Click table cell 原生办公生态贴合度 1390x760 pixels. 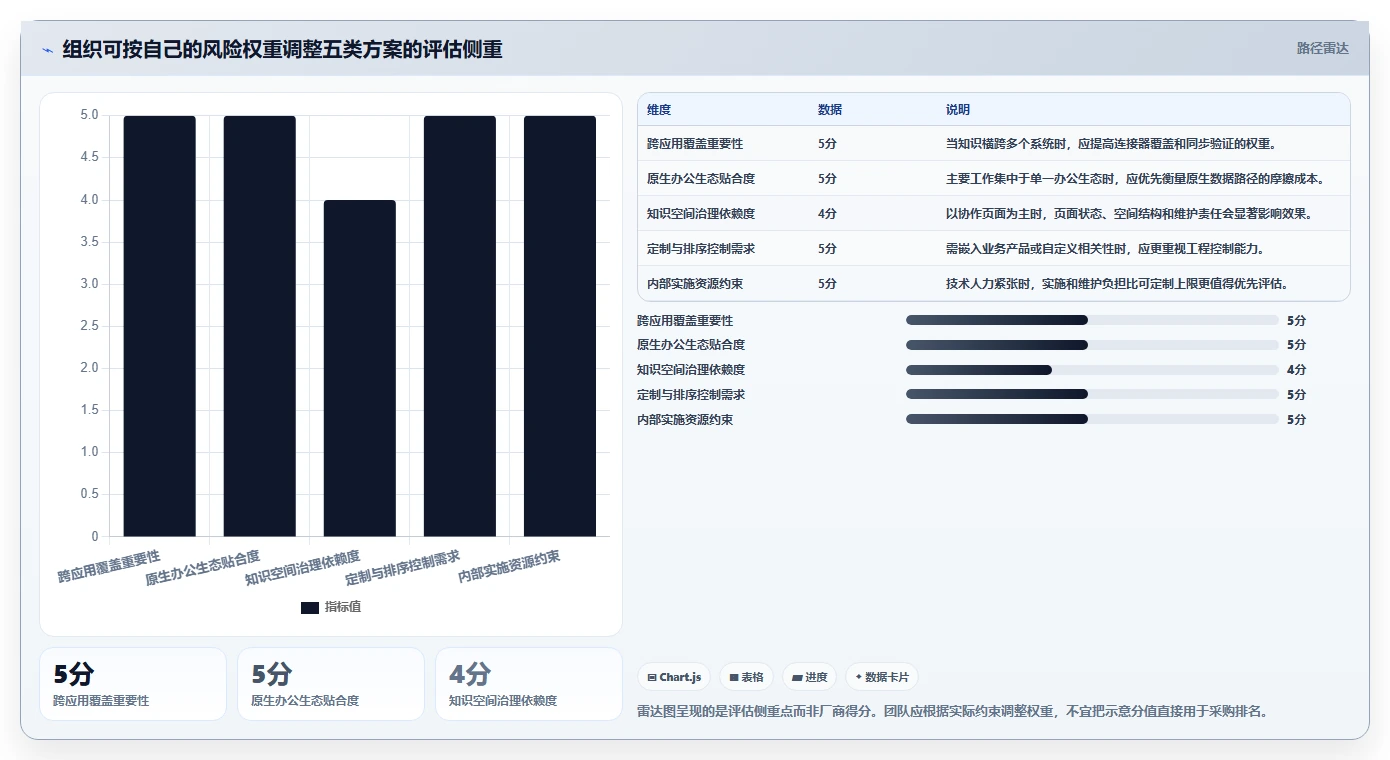701,179
